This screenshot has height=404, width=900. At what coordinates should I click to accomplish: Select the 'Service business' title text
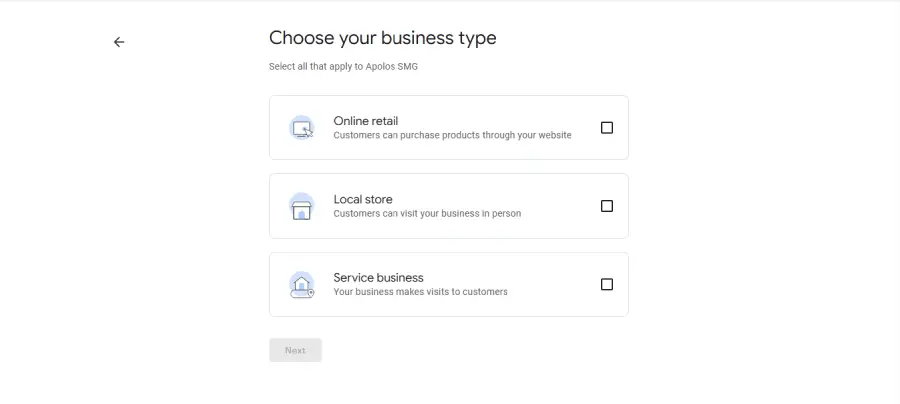click(378, 278)
